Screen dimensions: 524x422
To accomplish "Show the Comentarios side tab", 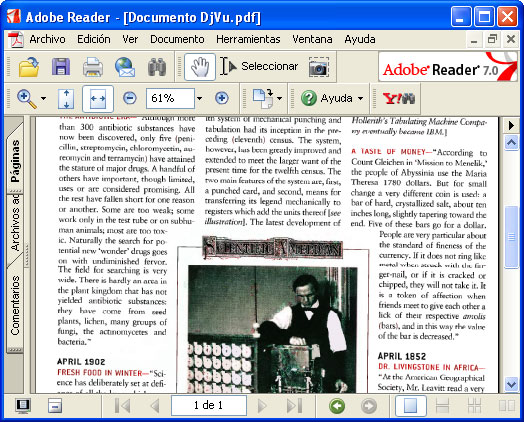I will (15, 306).
